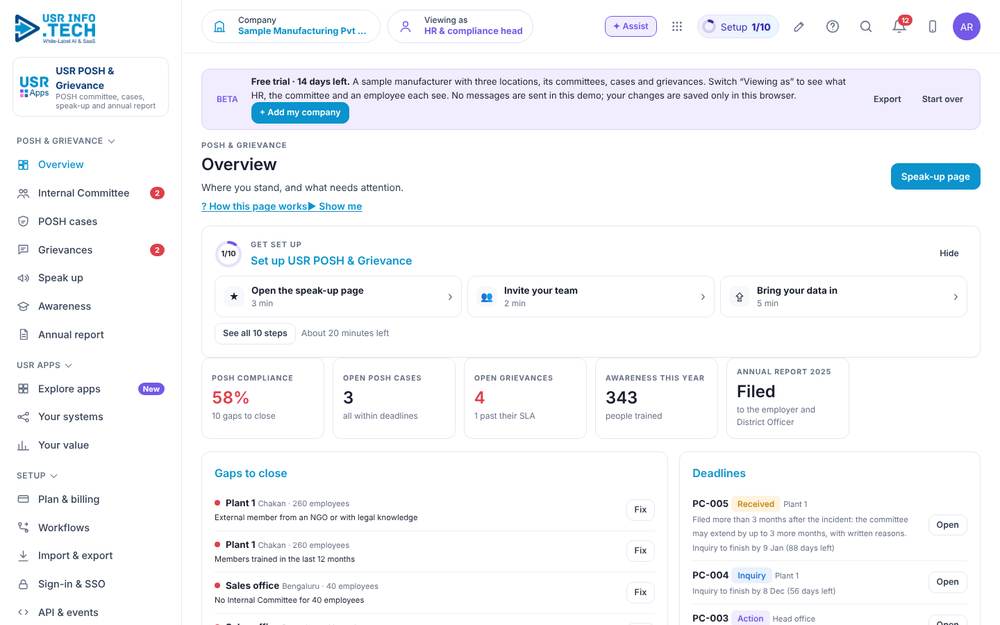The image size is (1000, 625).
Task: Click the Assist button
Action: click(x=631, y=26)
